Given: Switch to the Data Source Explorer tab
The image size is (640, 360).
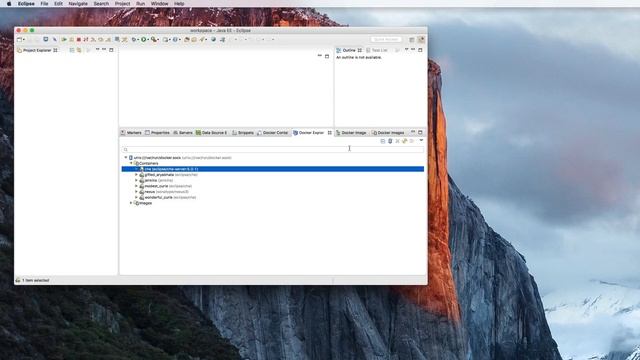Looking at the screenshot, I should click(211, 133).
